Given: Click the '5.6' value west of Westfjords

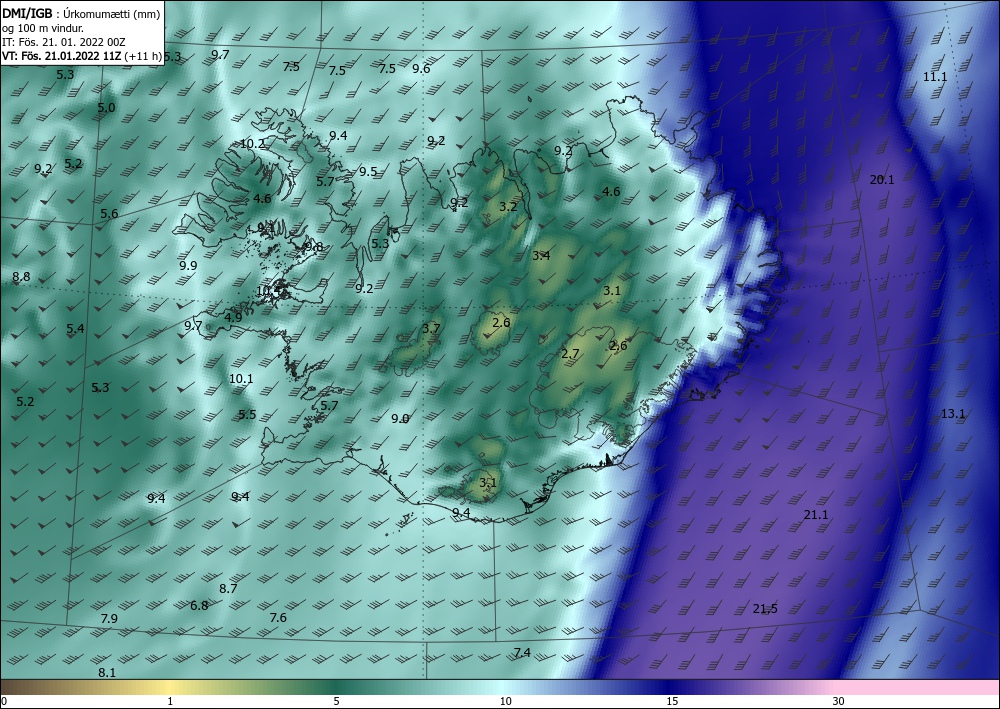Looking at the screenshot, I should [109, 214].
